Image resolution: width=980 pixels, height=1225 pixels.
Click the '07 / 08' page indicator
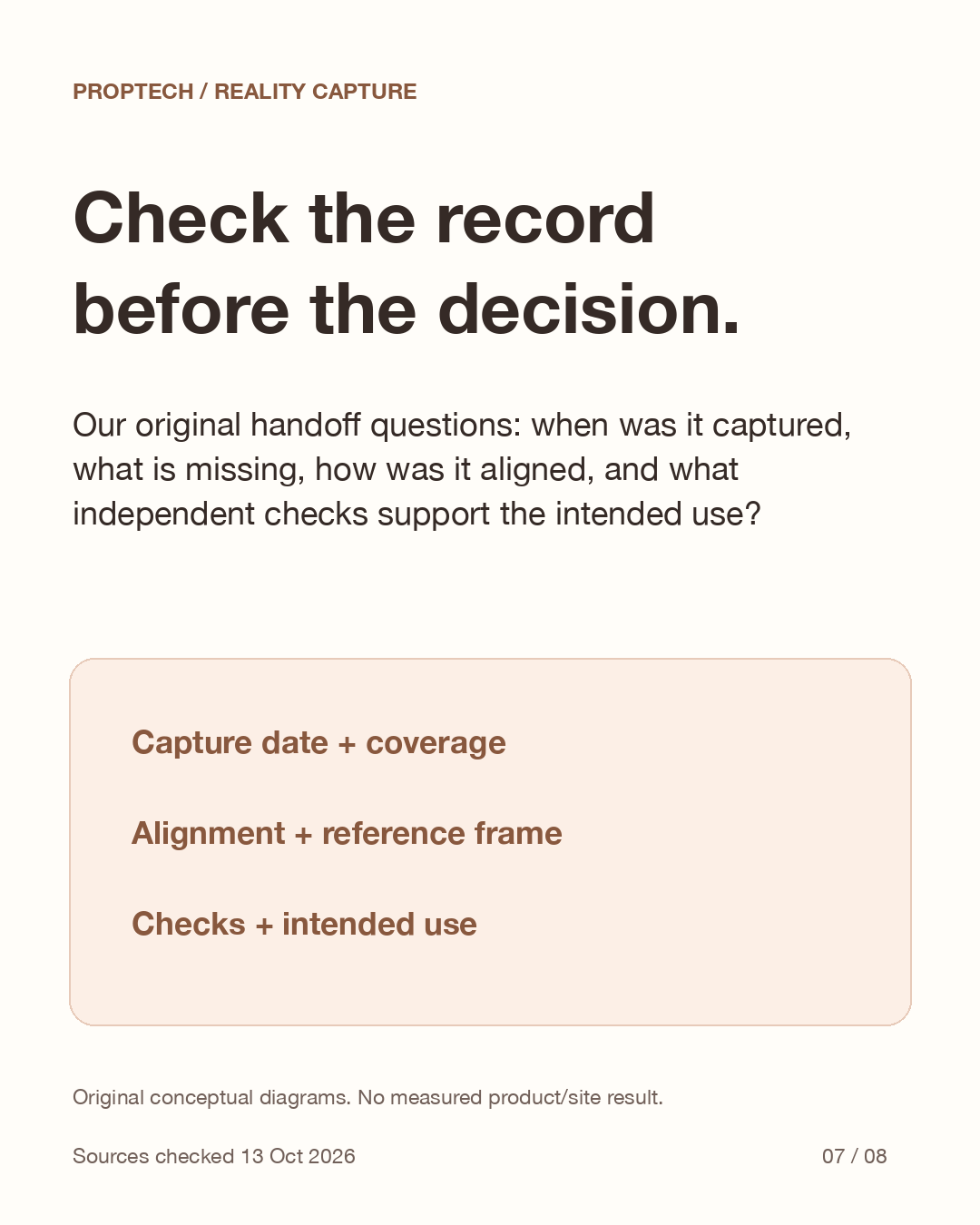(854, 1156)
